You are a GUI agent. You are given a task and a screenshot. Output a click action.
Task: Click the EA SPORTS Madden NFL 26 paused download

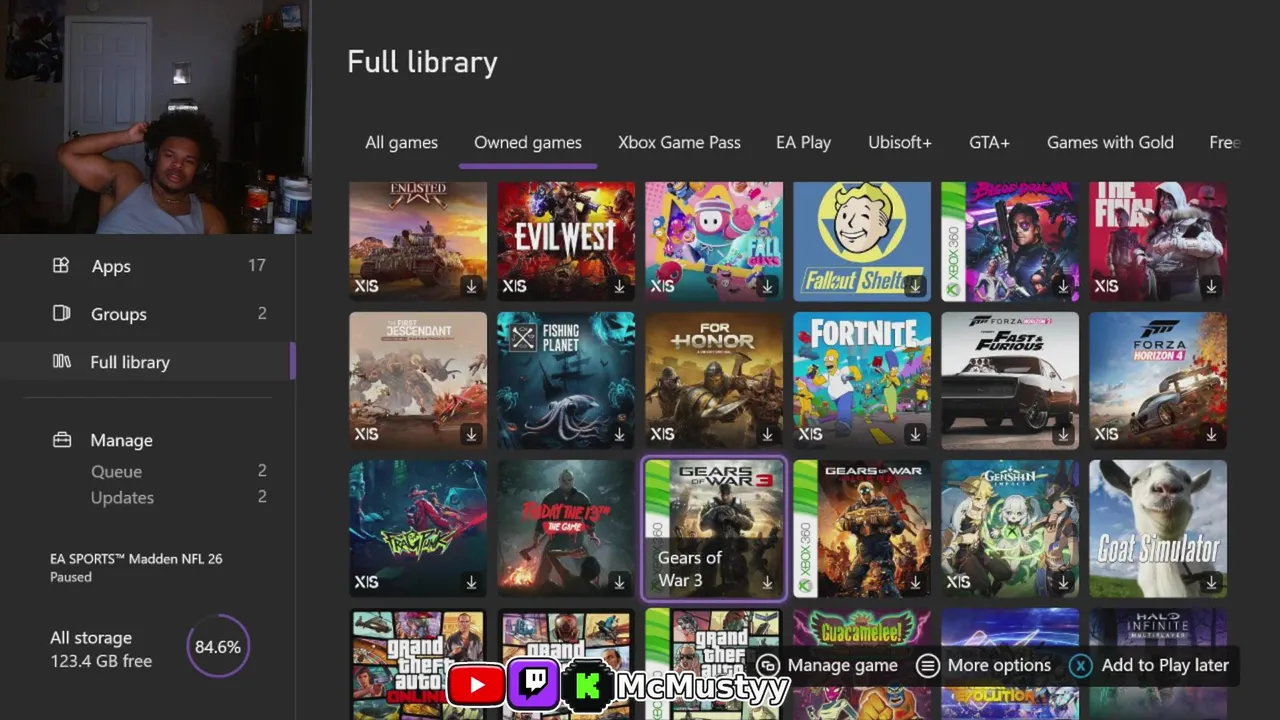(x=136, y=567)
